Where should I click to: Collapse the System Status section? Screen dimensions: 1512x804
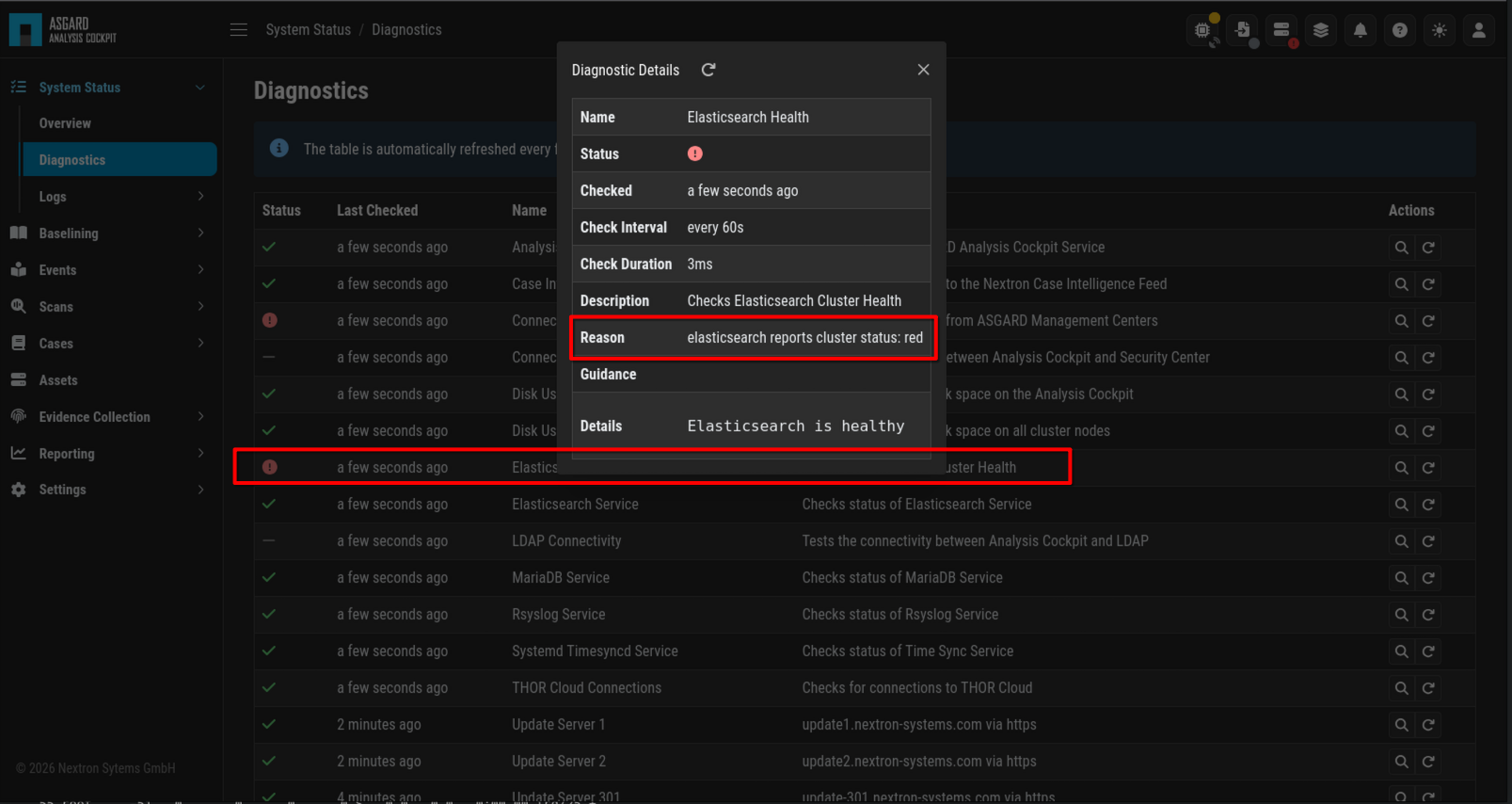coord(200,88)
